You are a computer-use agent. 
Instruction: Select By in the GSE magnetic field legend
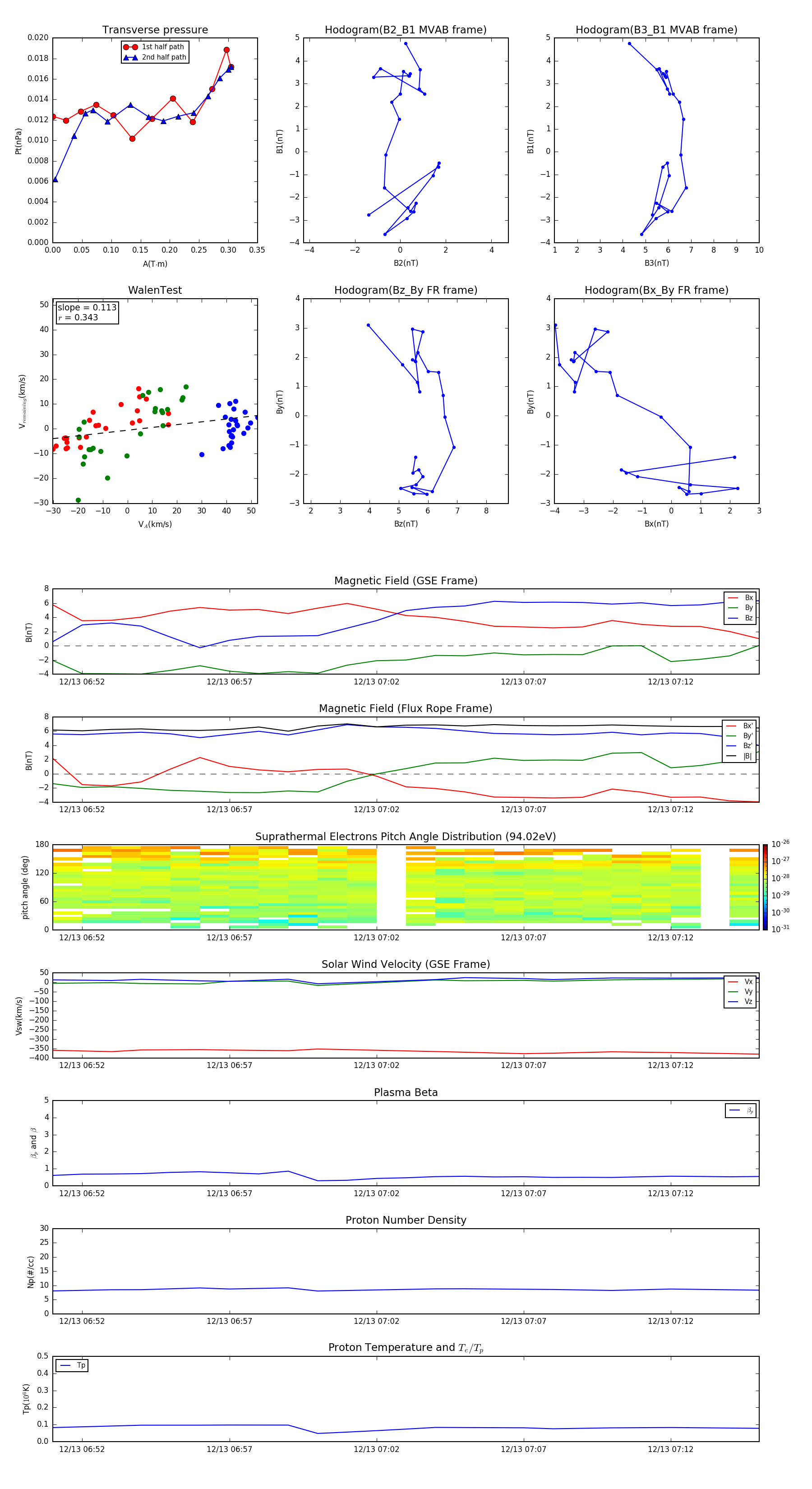(740, 607)
